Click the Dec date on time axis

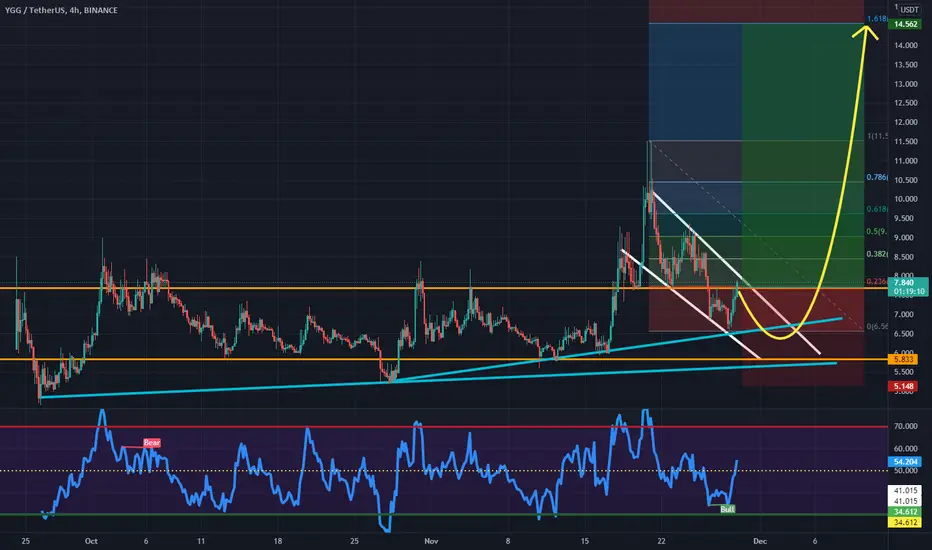click(760, 541)
